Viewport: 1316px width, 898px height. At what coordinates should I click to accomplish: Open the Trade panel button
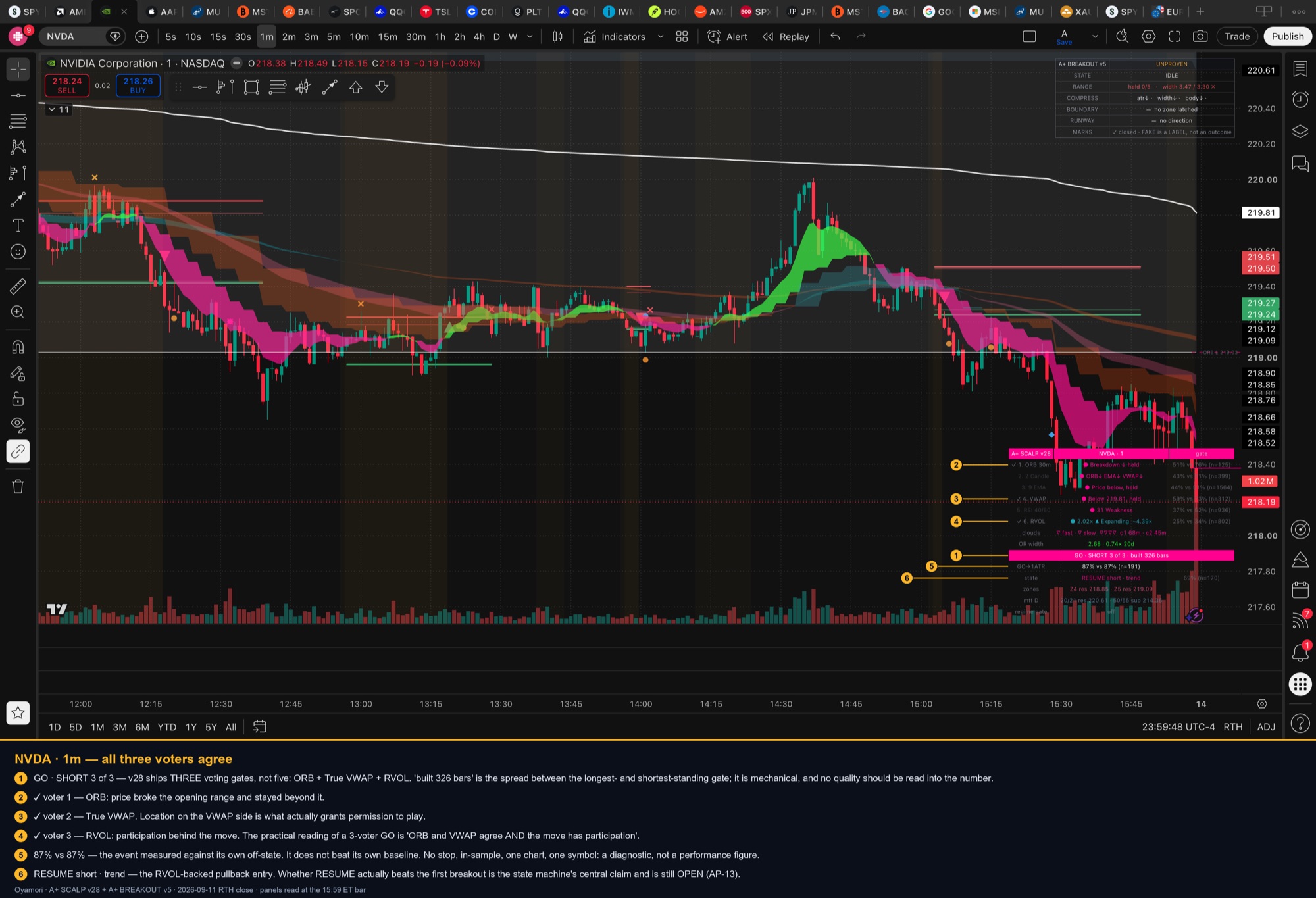click(1237, 37)
